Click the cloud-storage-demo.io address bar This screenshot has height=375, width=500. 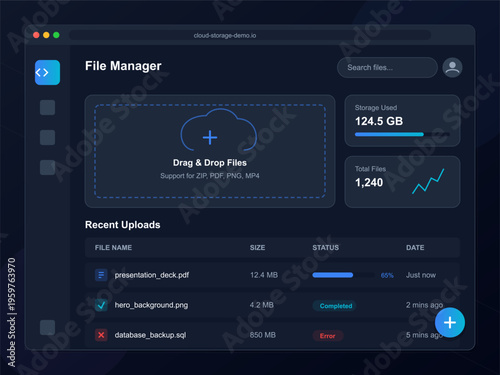coord(250,35)
